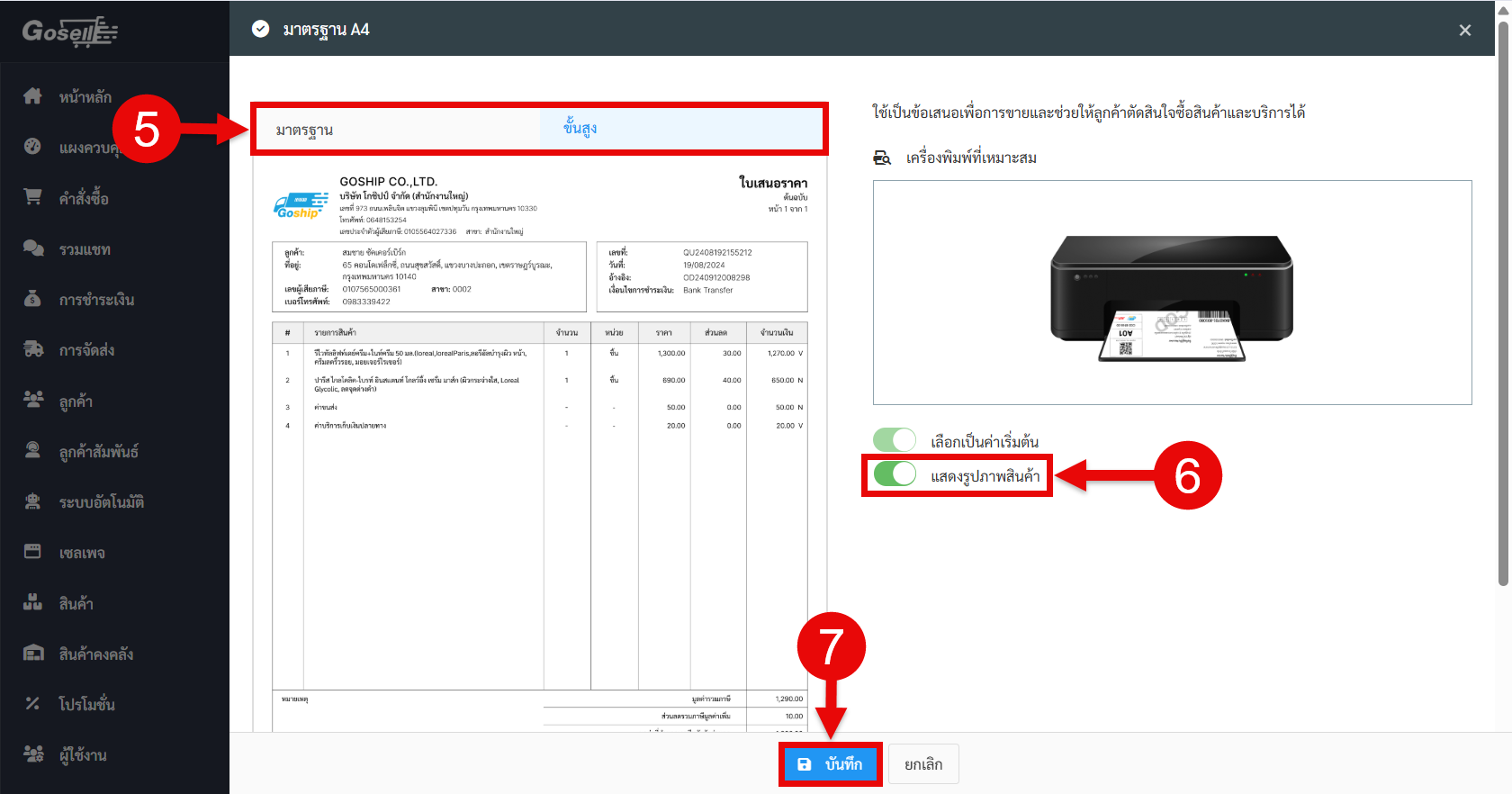Switch to the มาตรฐาน tab
The height and width of the screenshot is (794, 1512).
[x=397, y=130]
